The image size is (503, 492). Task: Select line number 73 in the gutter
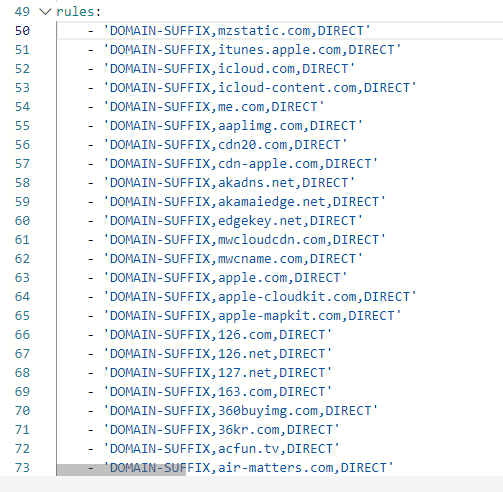[x=22, y=468]
